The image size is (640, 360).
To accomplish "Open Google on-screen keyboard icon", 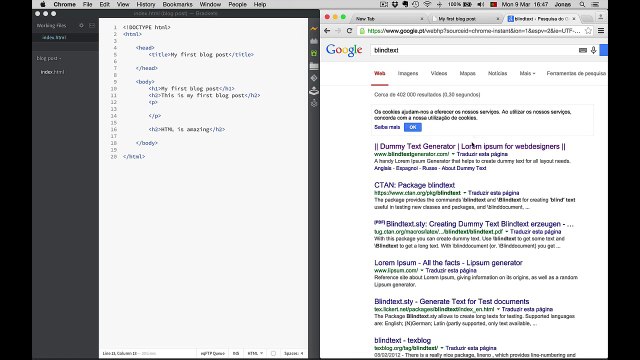I will click(583, 50).
